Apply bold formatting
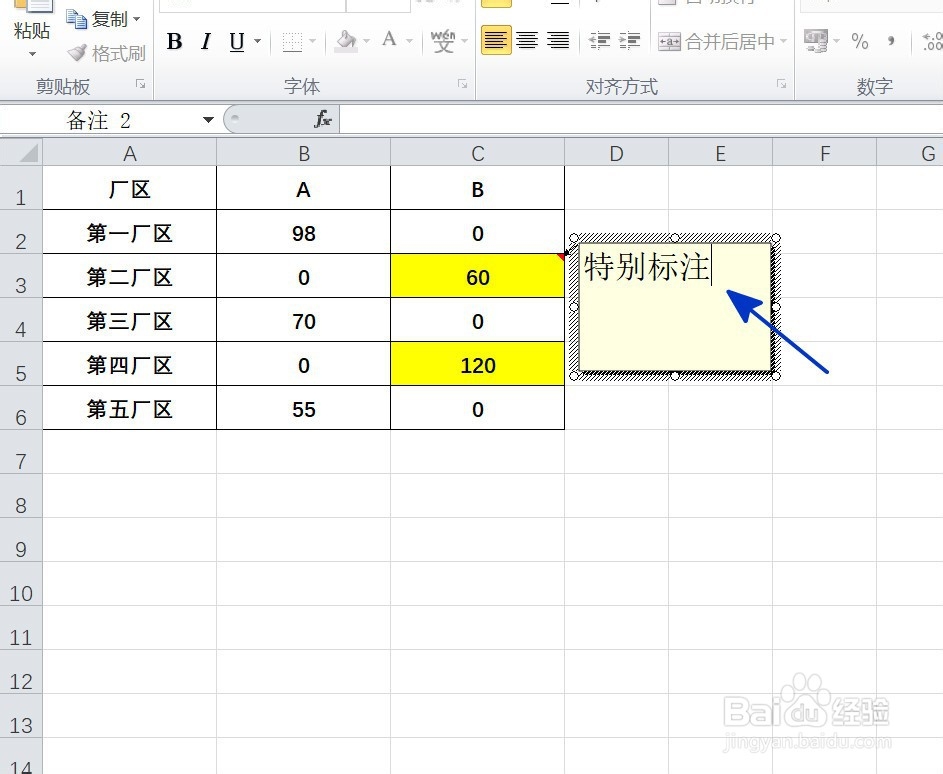 click(x=174, y=42)
